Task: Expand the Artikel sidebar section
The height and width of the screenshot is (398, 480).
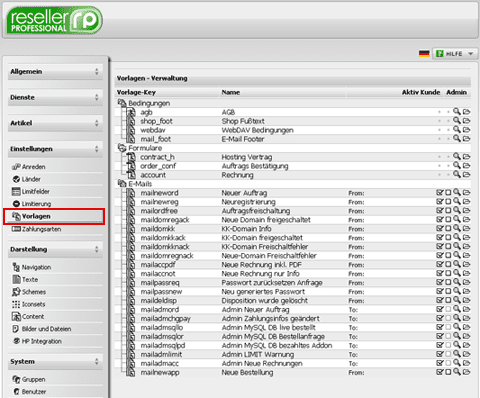Action: tap(55, 123)
